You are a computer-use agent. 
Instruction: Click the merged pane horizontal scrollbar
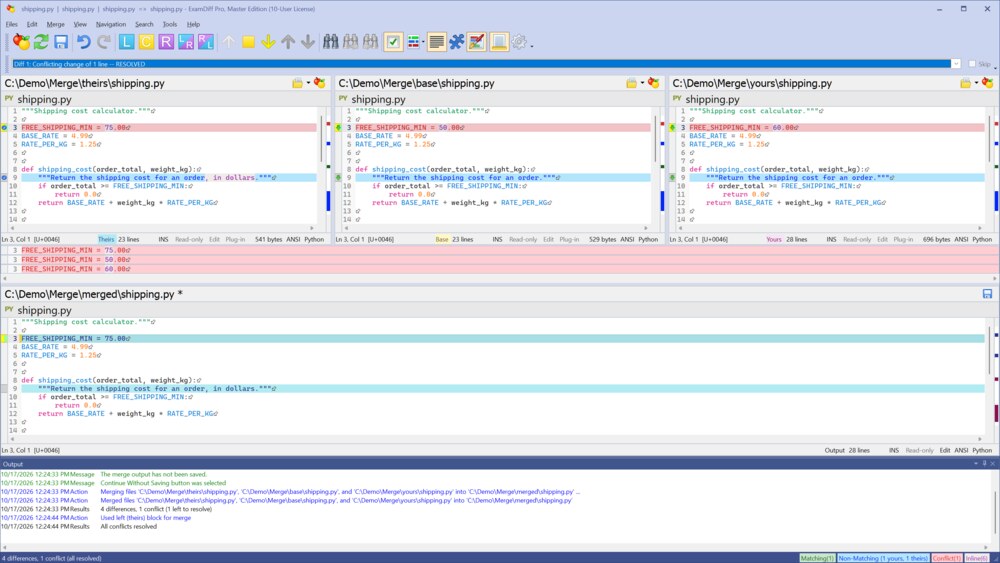[494, 439]
